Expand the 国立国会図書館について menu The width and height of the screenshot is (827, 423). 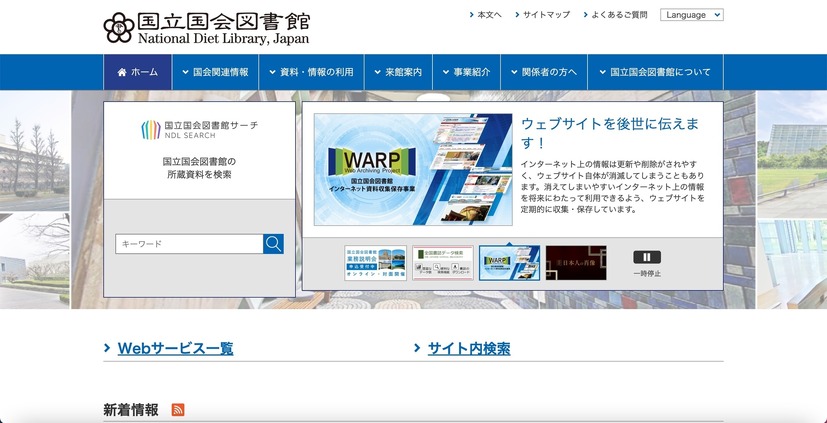coord(655,72)
